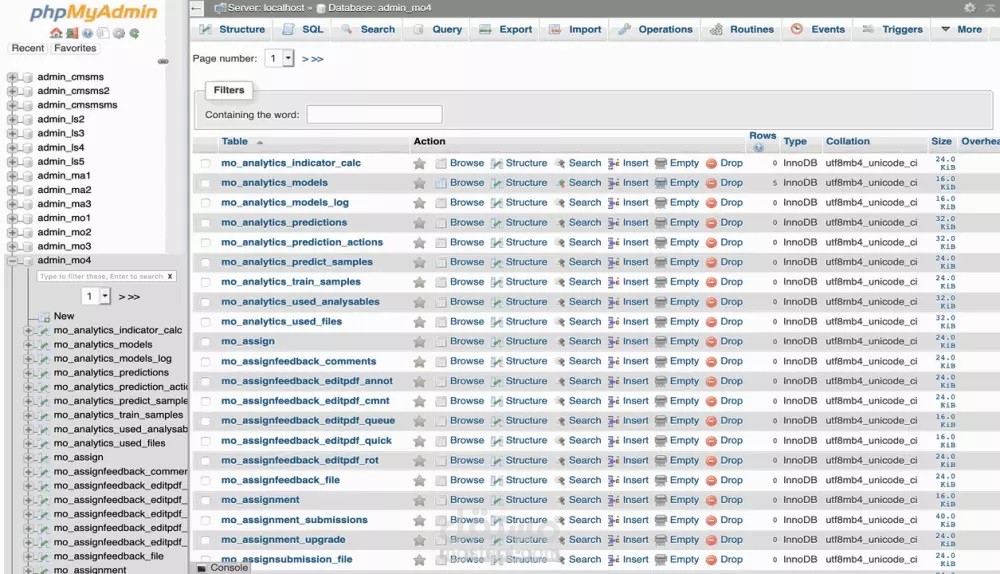This screenshot has height=574, width=1000.
Task: Open the More menu dropdown
Action: click(962, 29)
